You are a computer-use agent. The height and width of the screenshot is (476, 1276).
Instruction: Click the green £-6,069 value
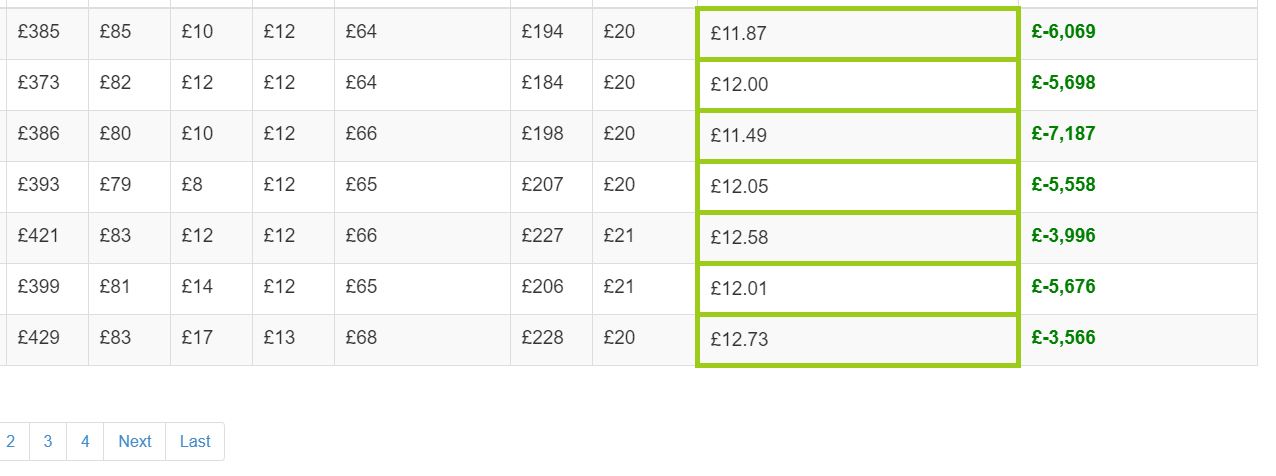pyautogui.click(x=1063, y=32)
